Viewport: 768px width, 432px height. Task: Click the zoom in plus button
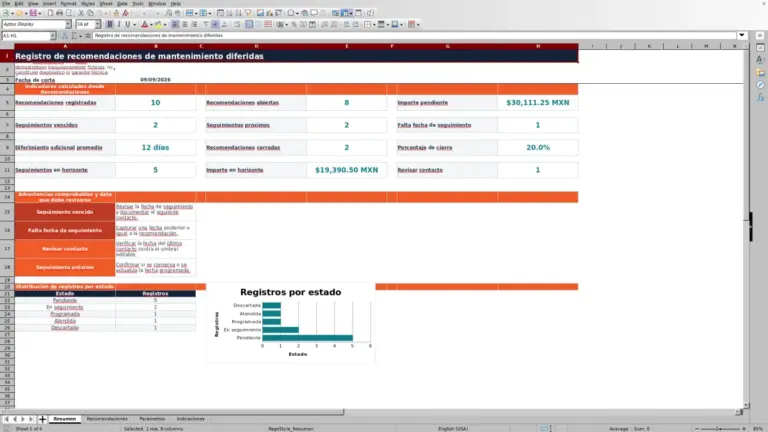[744, 429]
